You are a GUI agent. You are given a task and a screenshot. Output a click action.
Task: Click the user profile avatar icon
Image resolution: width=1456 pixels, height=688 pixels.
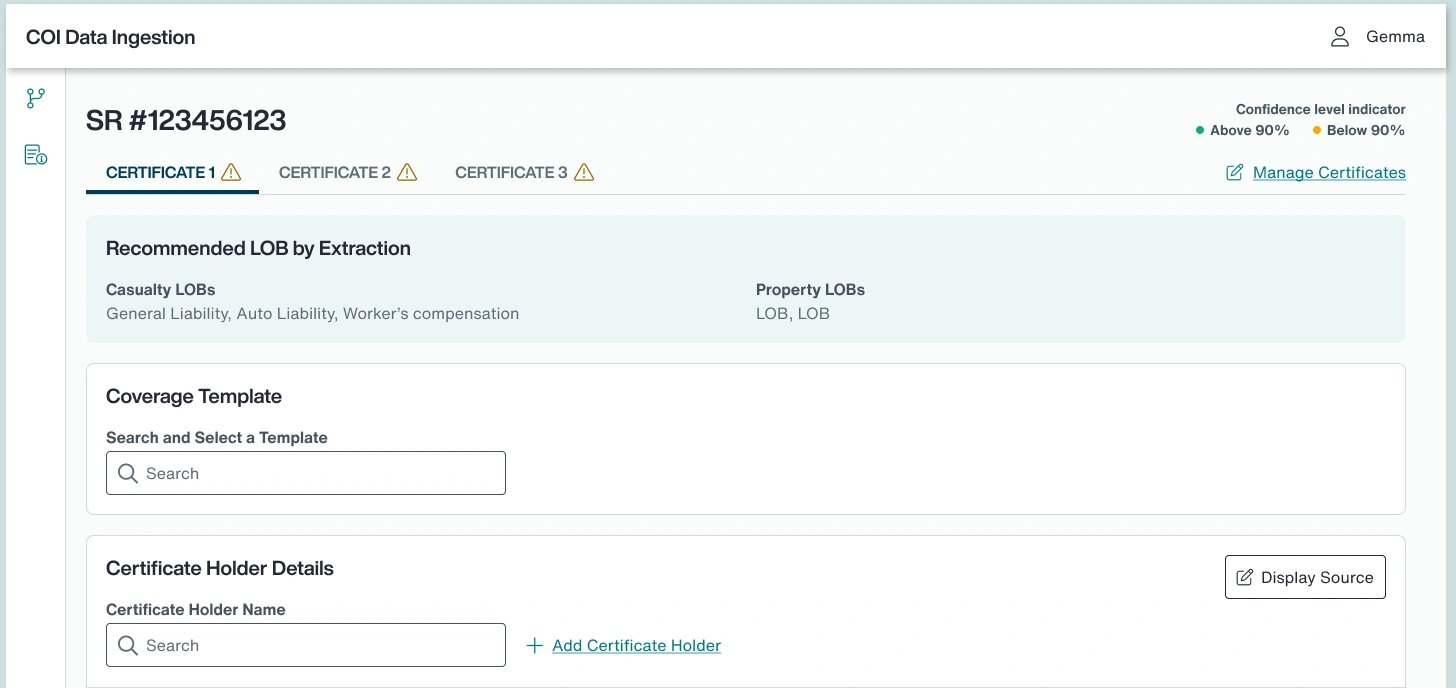(1340, 37)
